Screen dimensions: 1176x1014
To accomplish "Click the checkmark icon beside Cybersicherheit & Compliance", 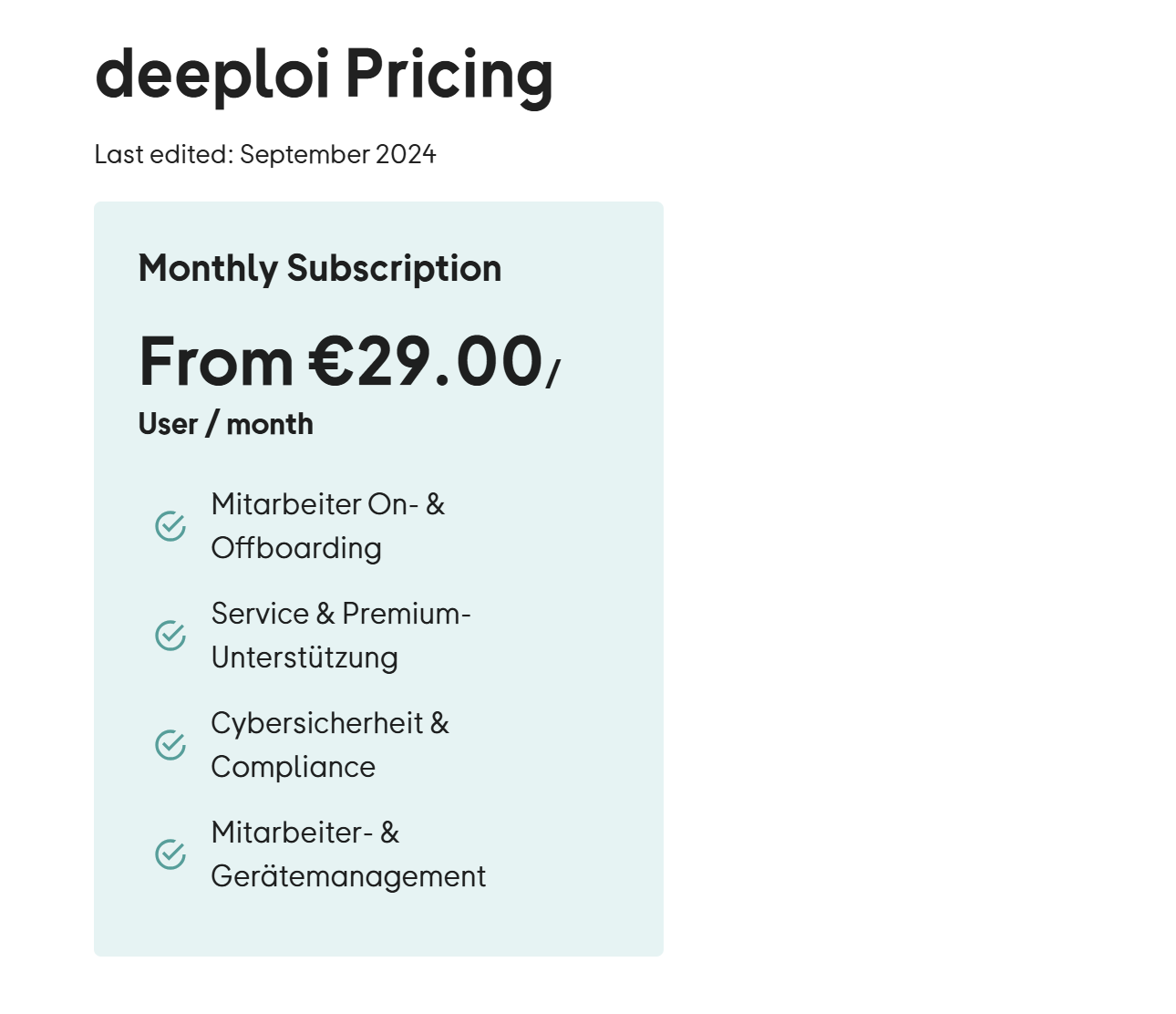I will 170,745.
